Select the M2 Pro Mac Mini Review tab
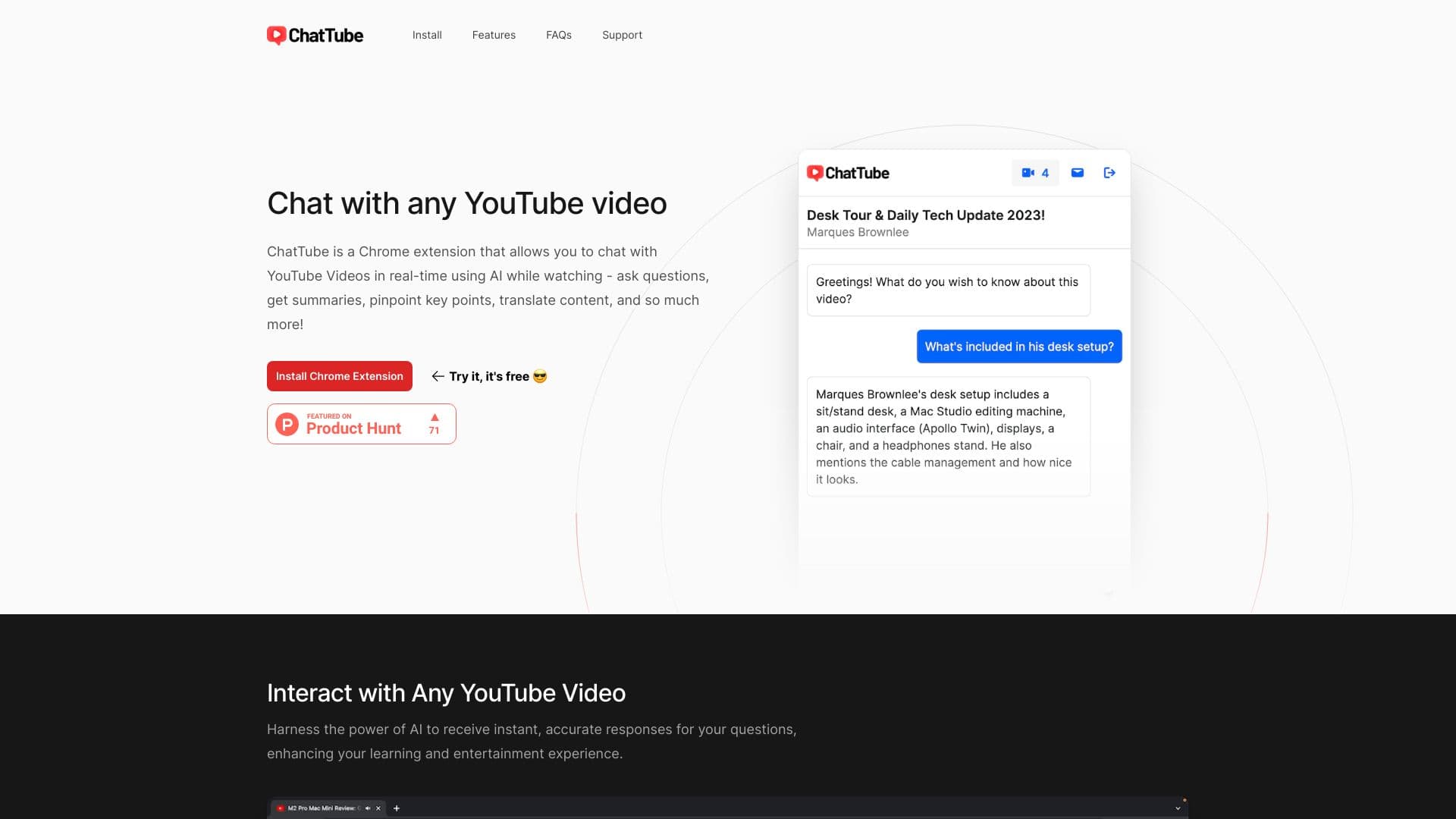 click(x=322, y=808)
